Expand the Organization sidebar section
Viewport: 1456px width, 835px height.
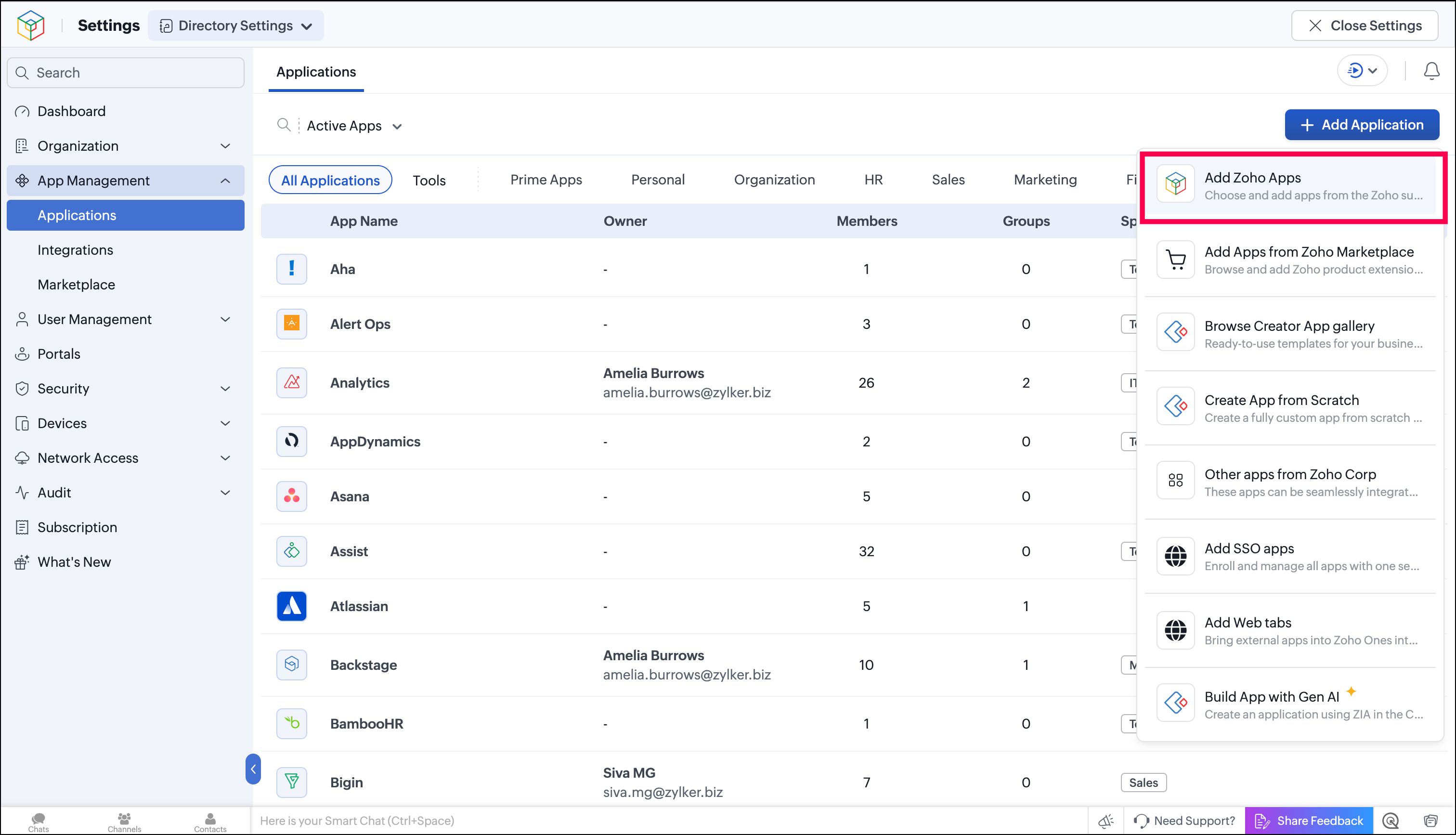coord(225,146)
